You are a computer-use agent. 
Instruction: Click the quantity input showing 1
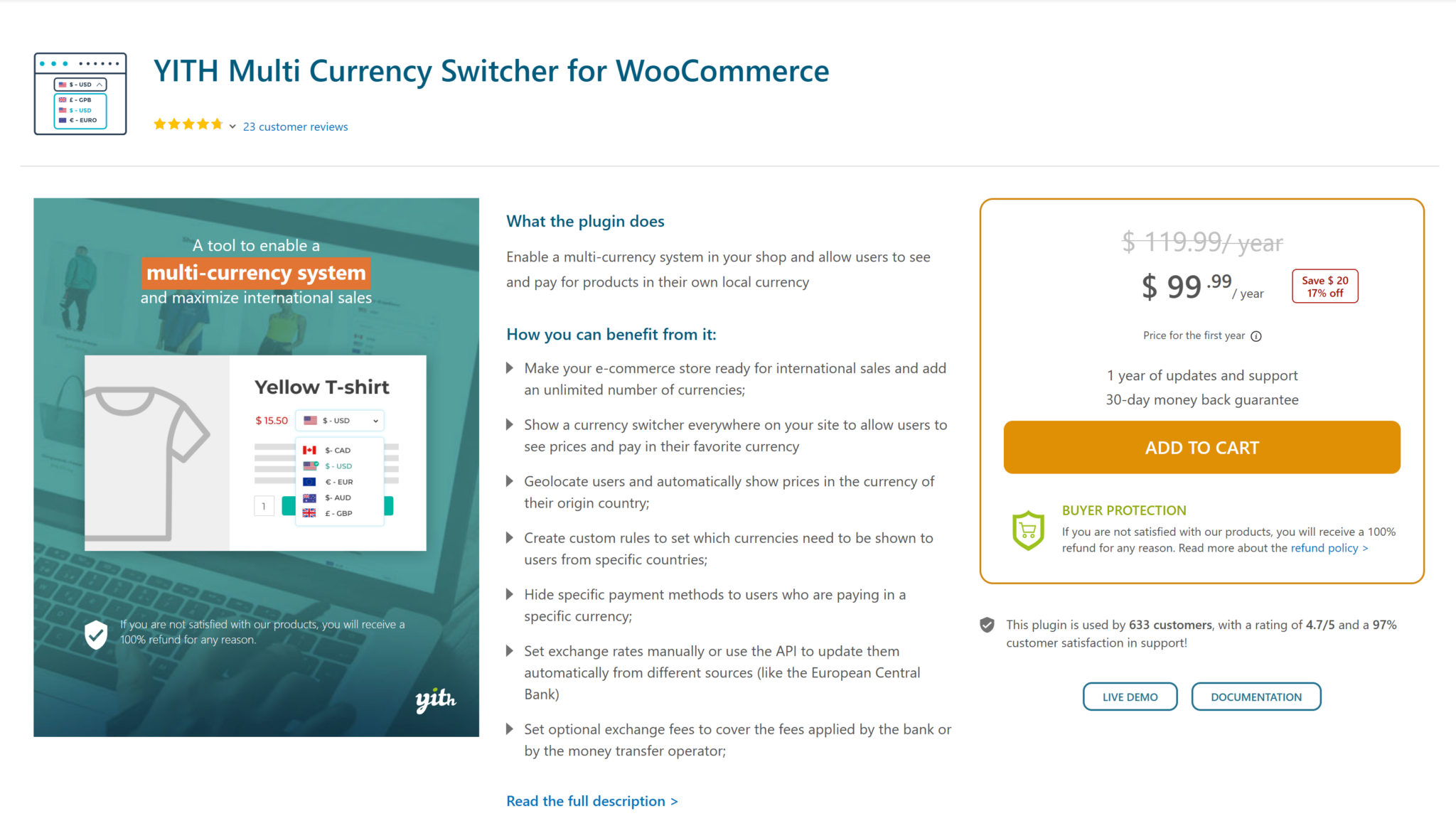coord(264,505)
